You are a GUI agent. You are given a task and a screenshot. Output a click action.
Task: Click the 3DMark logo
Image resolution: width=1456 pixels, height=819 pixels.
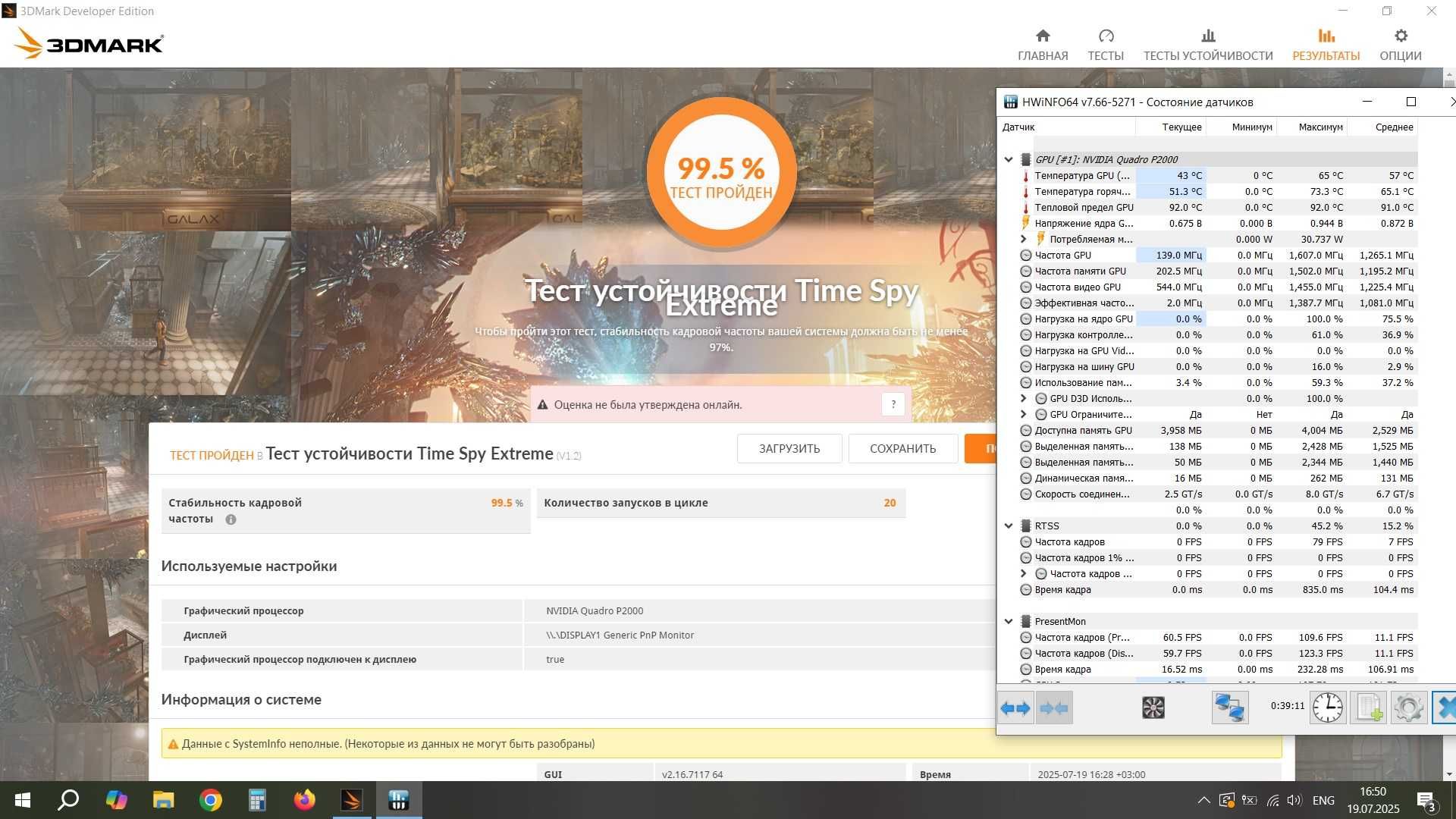click(89, 43)
